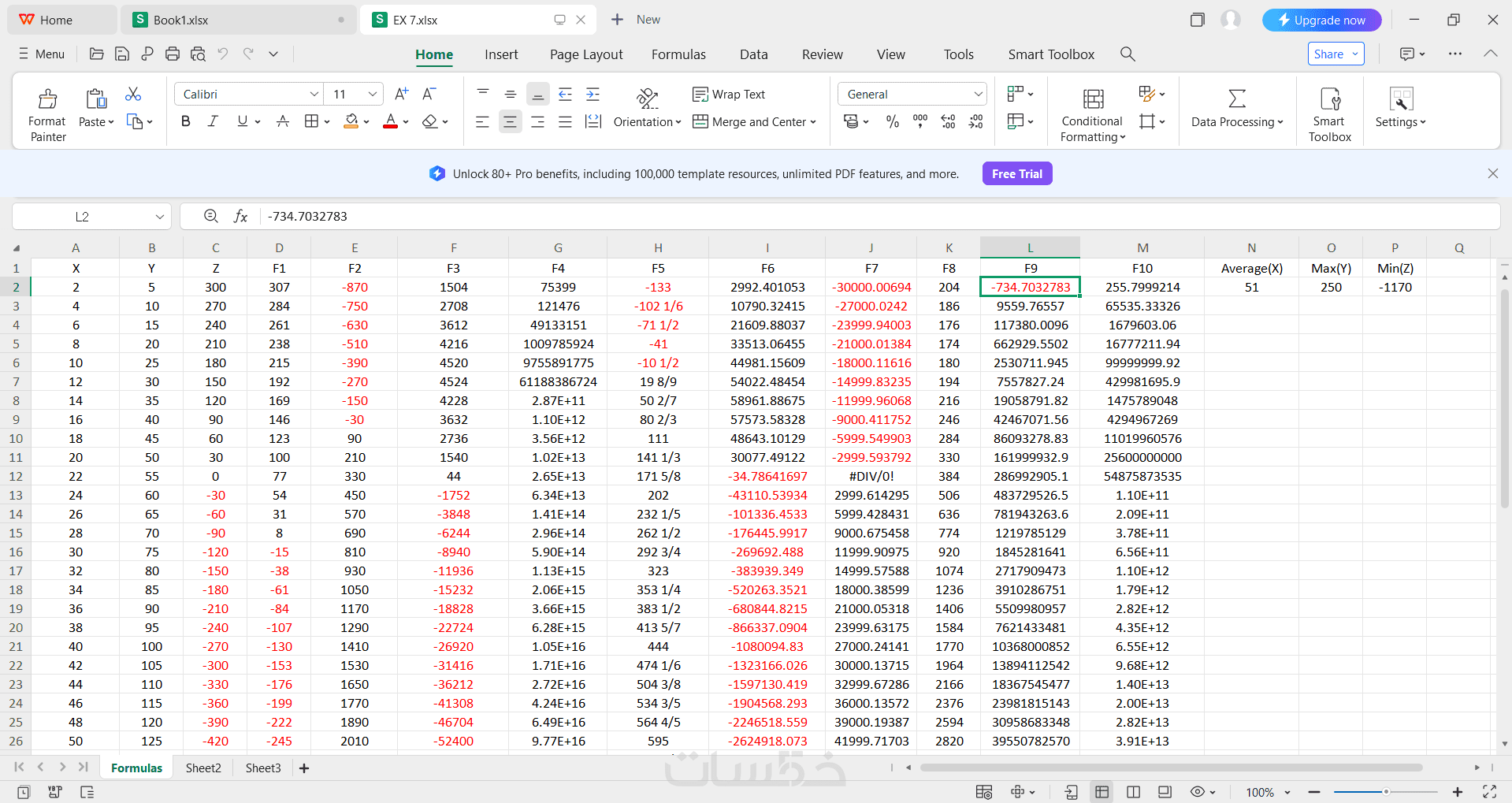Toggle Italic formatting
The width and height of the screenshot is (1512, 803).
[213, 121]
